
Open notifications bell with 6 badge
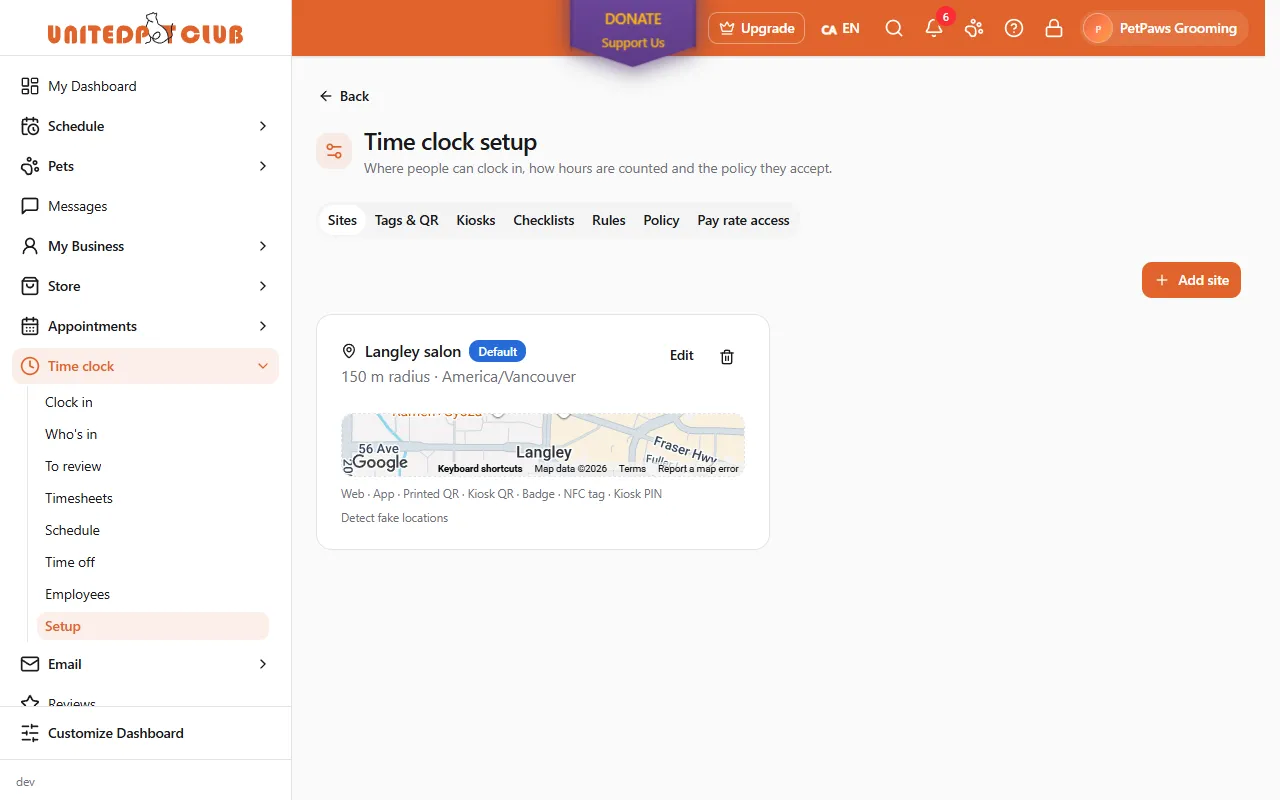[x=934, y=28]
